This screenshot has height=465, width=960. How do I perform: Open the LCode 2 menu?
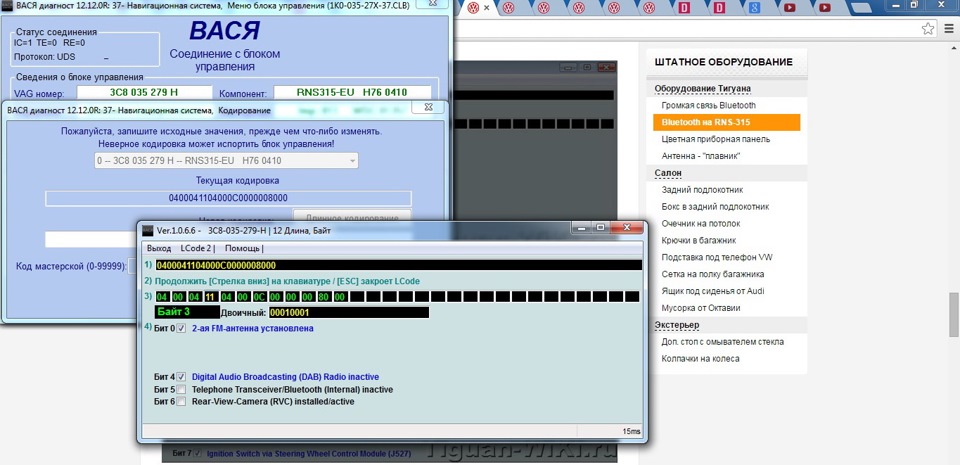tap(197, 248)
